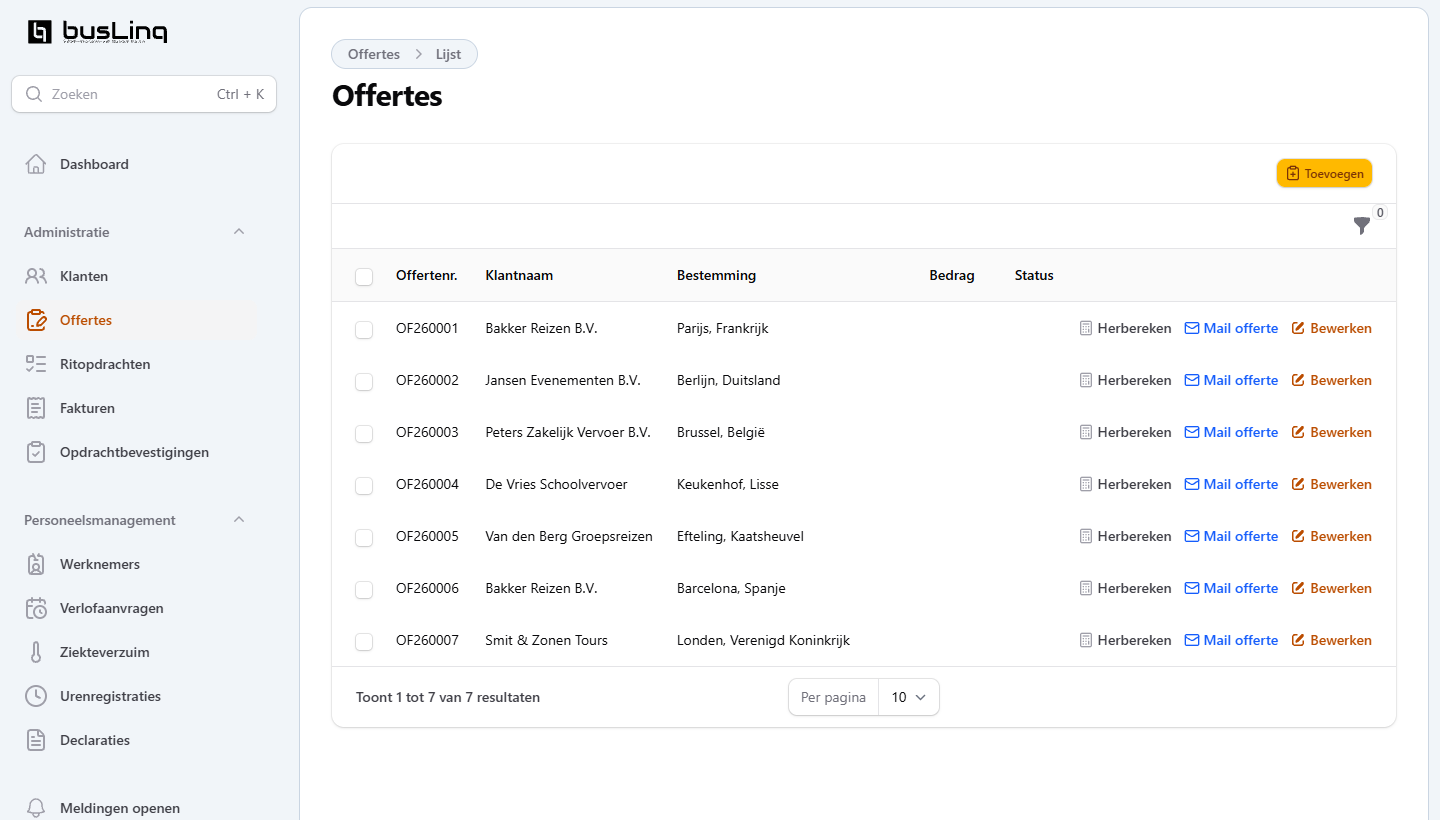Select the Klanten sidebar icon
1440x820 pixels.
click(x=37, y=276)
